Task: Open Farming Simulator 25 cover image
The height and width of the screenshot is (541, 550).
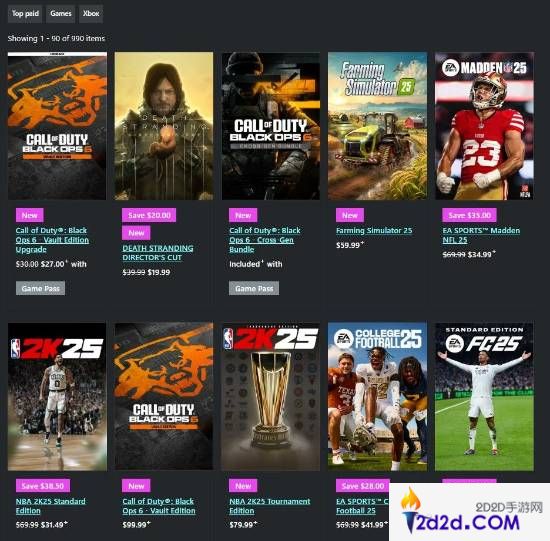Action: [x=377, y=126]
